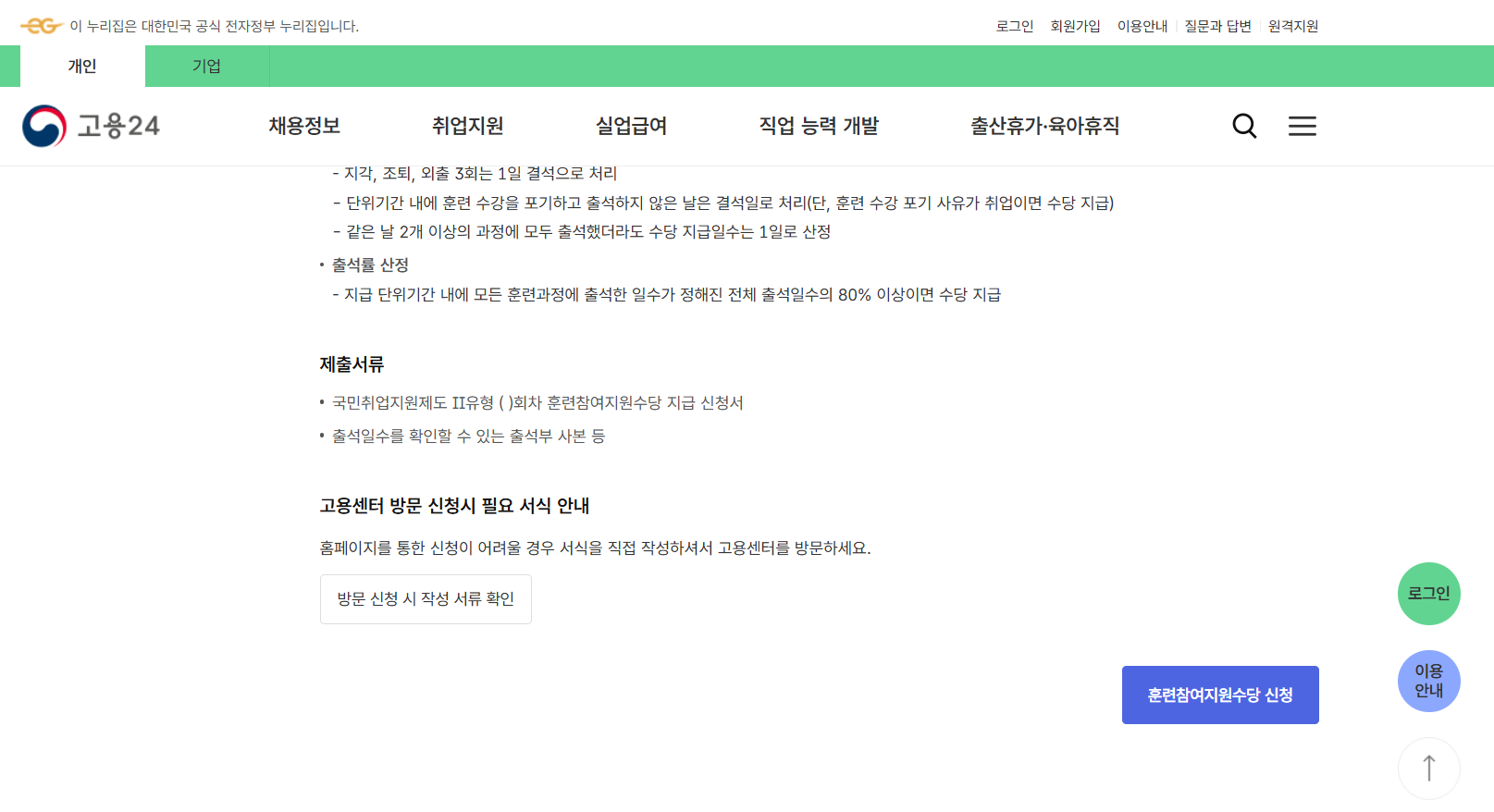Click the 제출서류 heading
The width and height of the screenshot is (1494, 812).
point(352,364)
